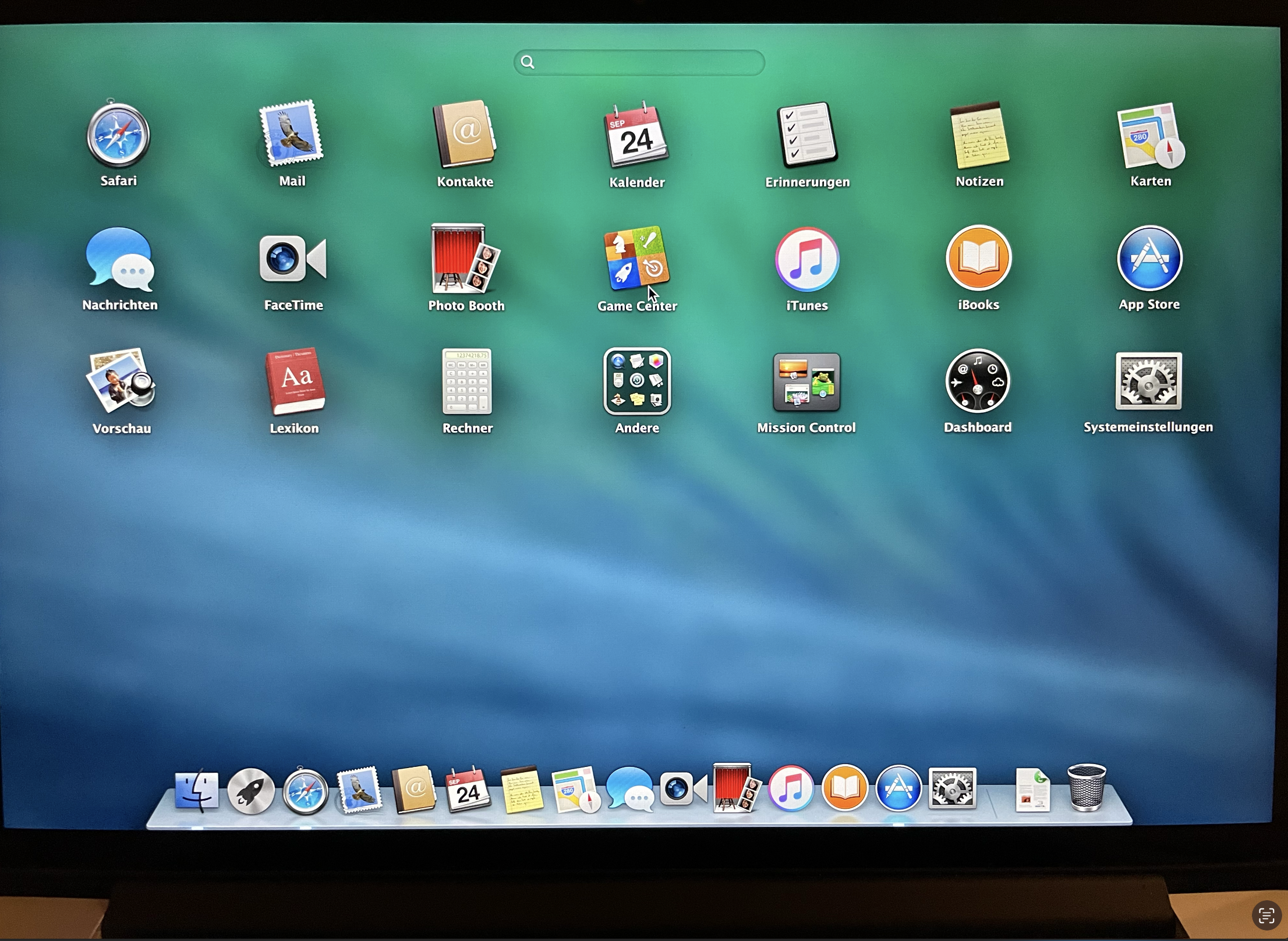Image resolution: width=1288 pixels, height=941 pixels.
Task: Open Mission Control
Action: (806, 381)
